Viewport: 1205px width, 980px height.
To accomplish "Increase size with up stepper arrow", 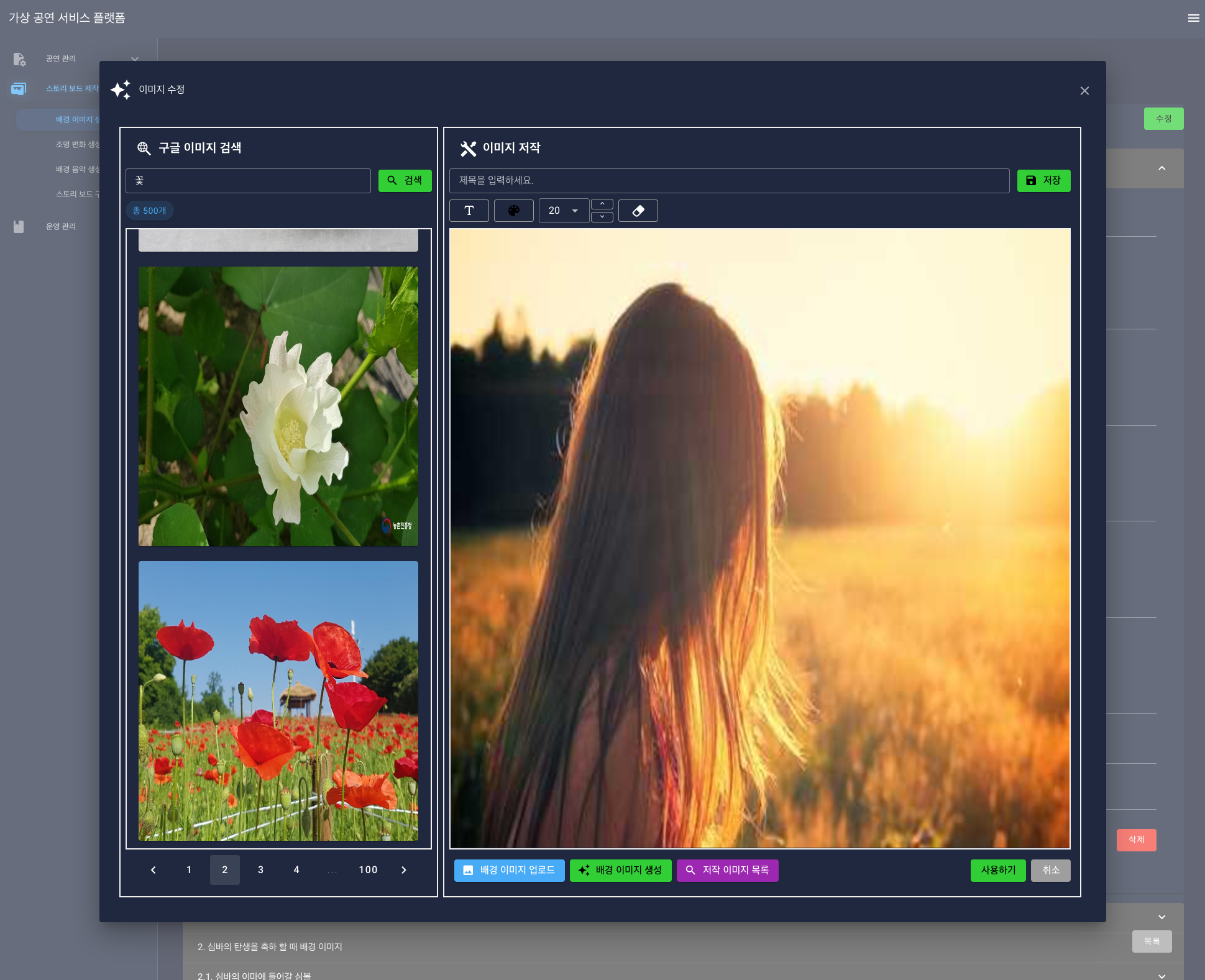I will (602, 204).
